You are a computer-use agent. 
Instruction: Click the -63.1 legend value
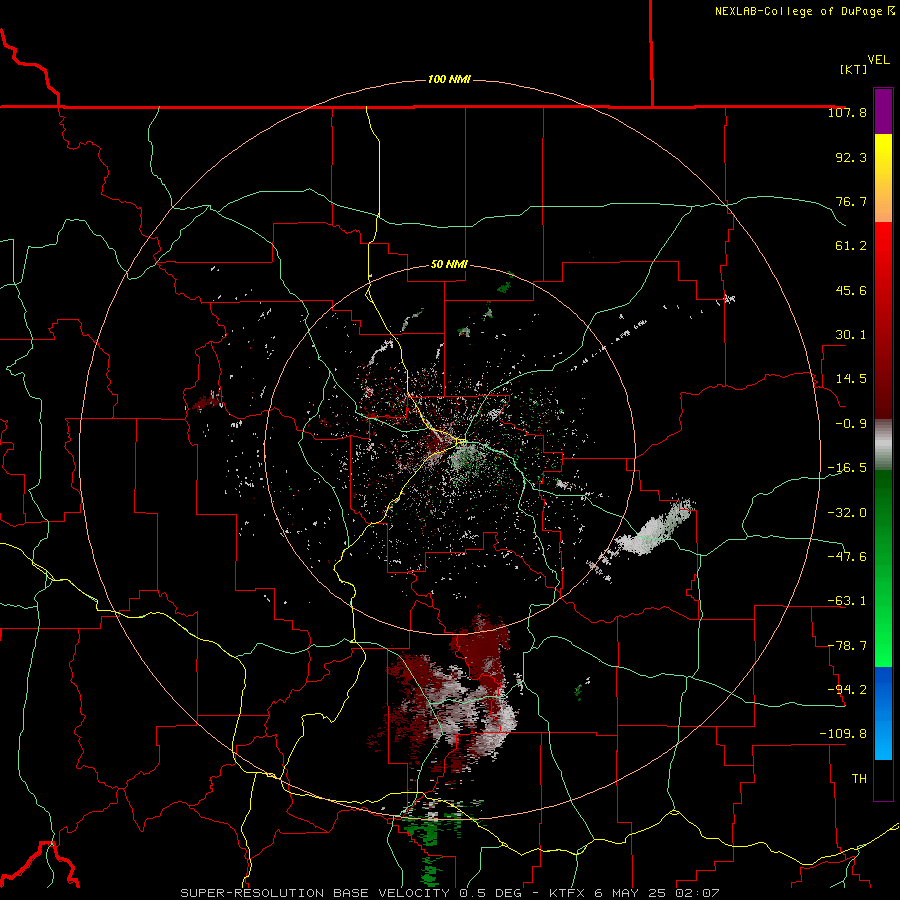[x=847, y=601]
